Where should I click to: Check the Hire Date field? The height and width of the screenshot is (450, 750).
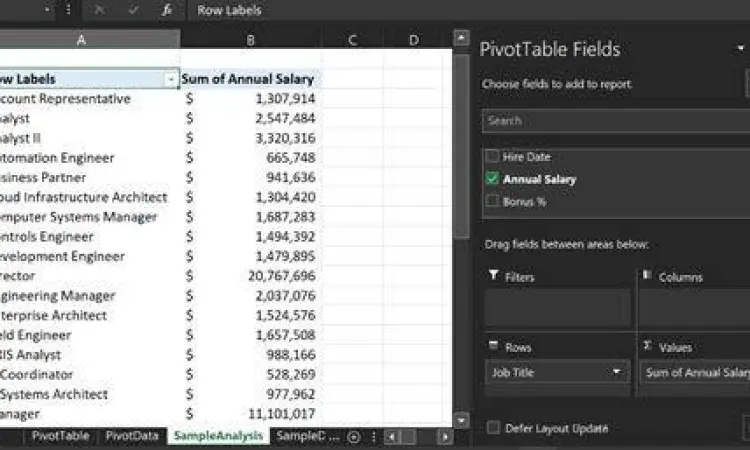(x=492, y=156)
